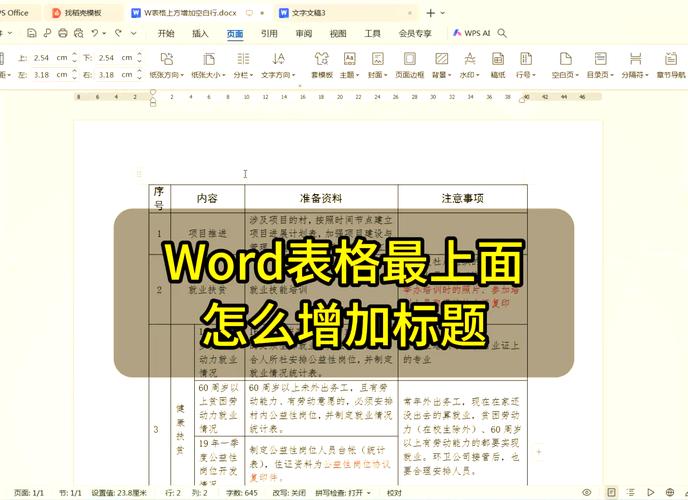The width and height of the screenshot is (688, 500).
Task: Click the 背景 background icon
Action: click(441, 59)
